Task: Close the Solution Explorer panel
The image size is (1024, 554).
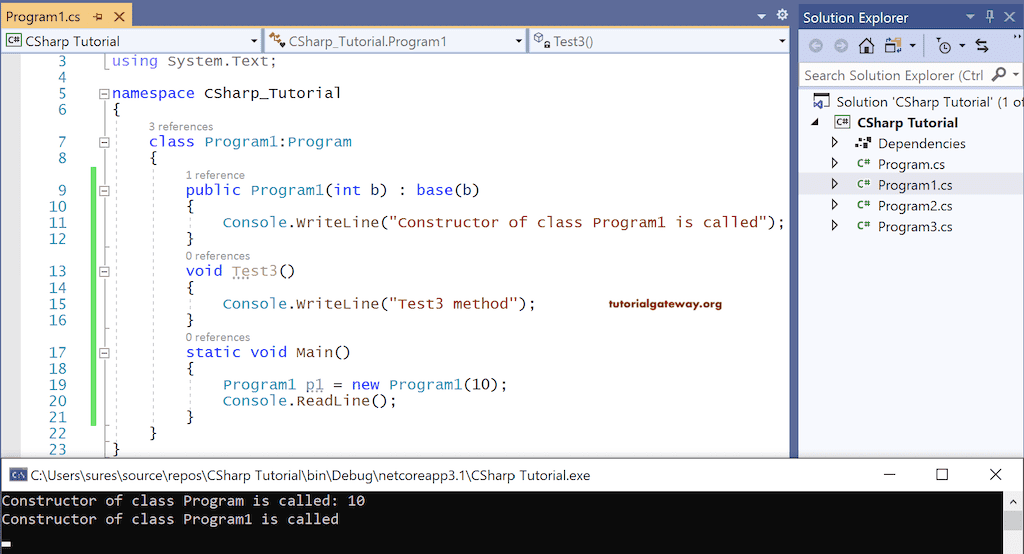Action: [1010, 16]
